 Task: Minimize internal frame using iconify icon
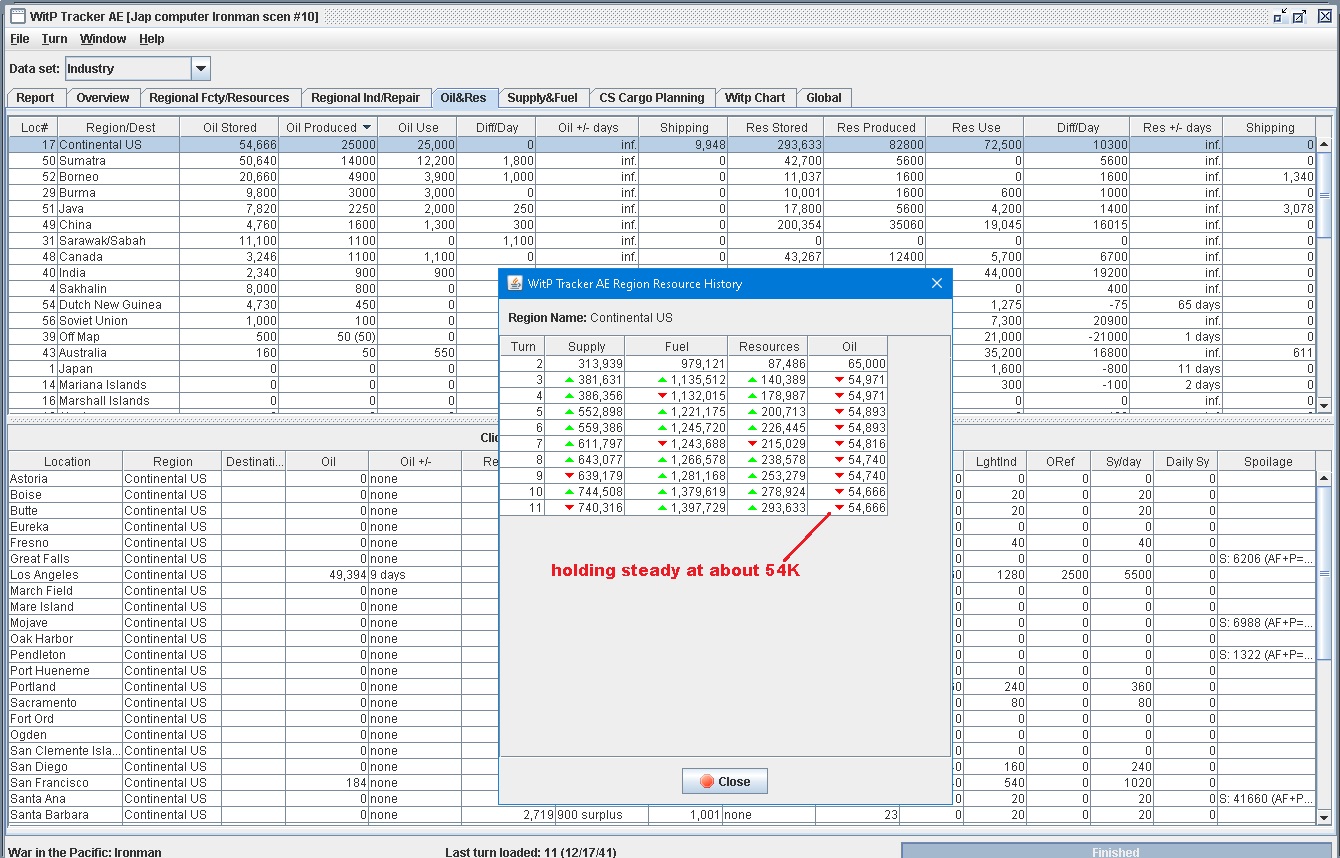tap(1280, 16)
